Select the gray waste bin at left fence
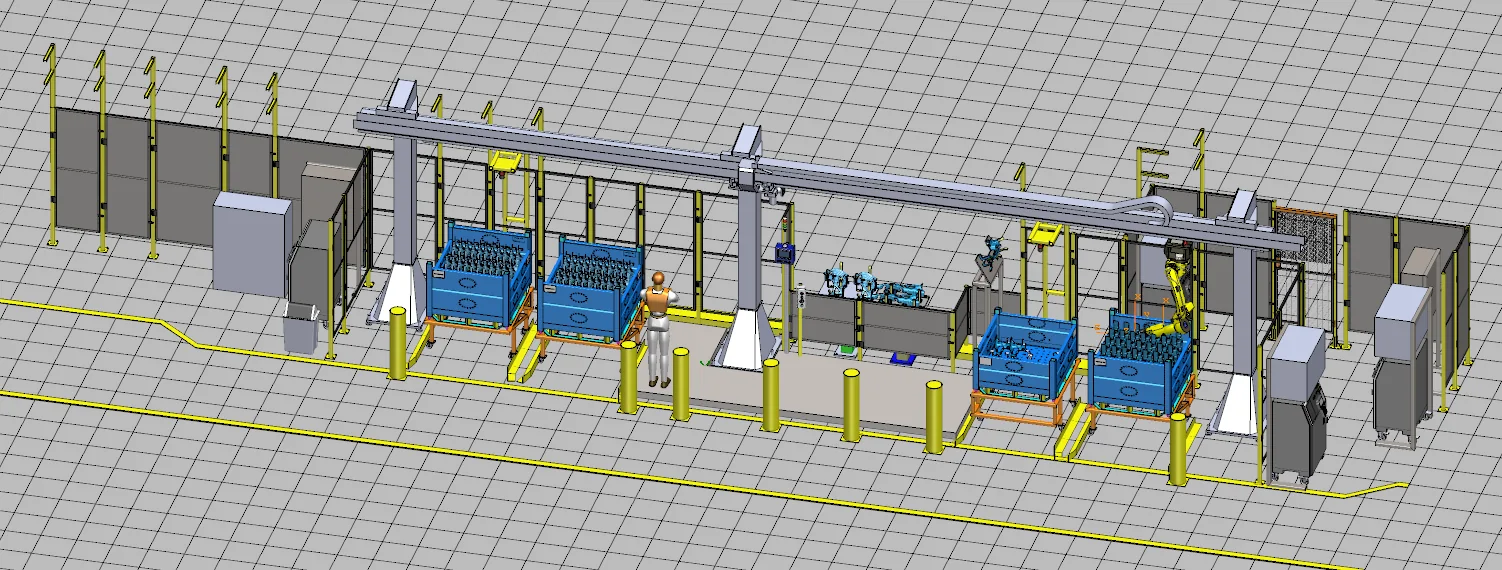The width and height of the screenshot is (1502, 570). 300,328
